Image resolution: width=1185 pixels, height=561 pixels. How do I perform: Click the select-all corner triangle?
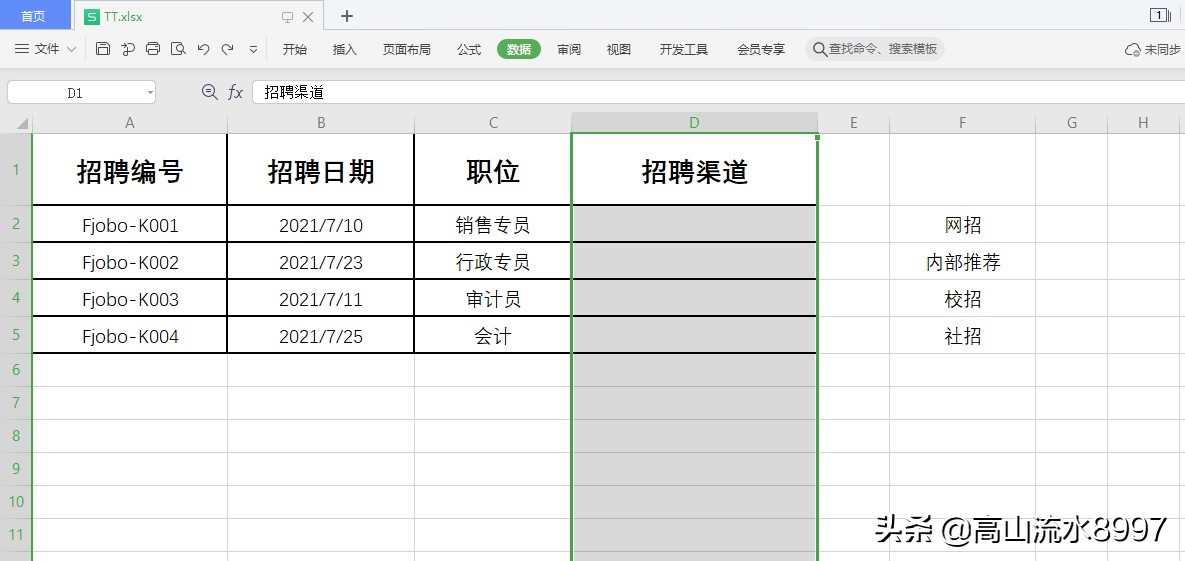(x=21, y=122)
